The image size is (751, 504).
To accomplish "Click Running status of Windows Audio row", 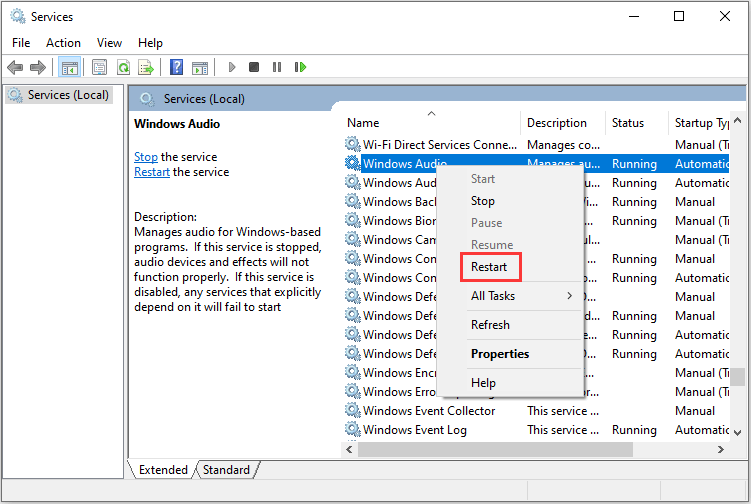I will [634, 164].
